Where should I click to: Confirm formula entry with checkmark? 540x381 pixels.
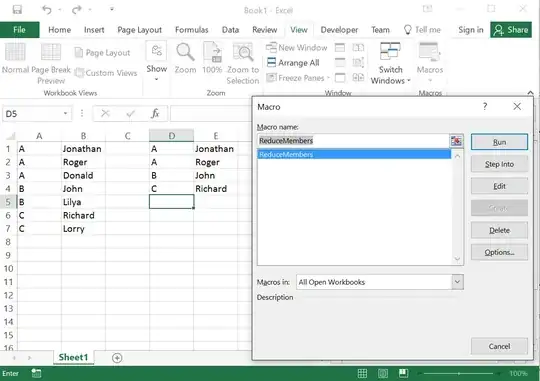(130, 113)
